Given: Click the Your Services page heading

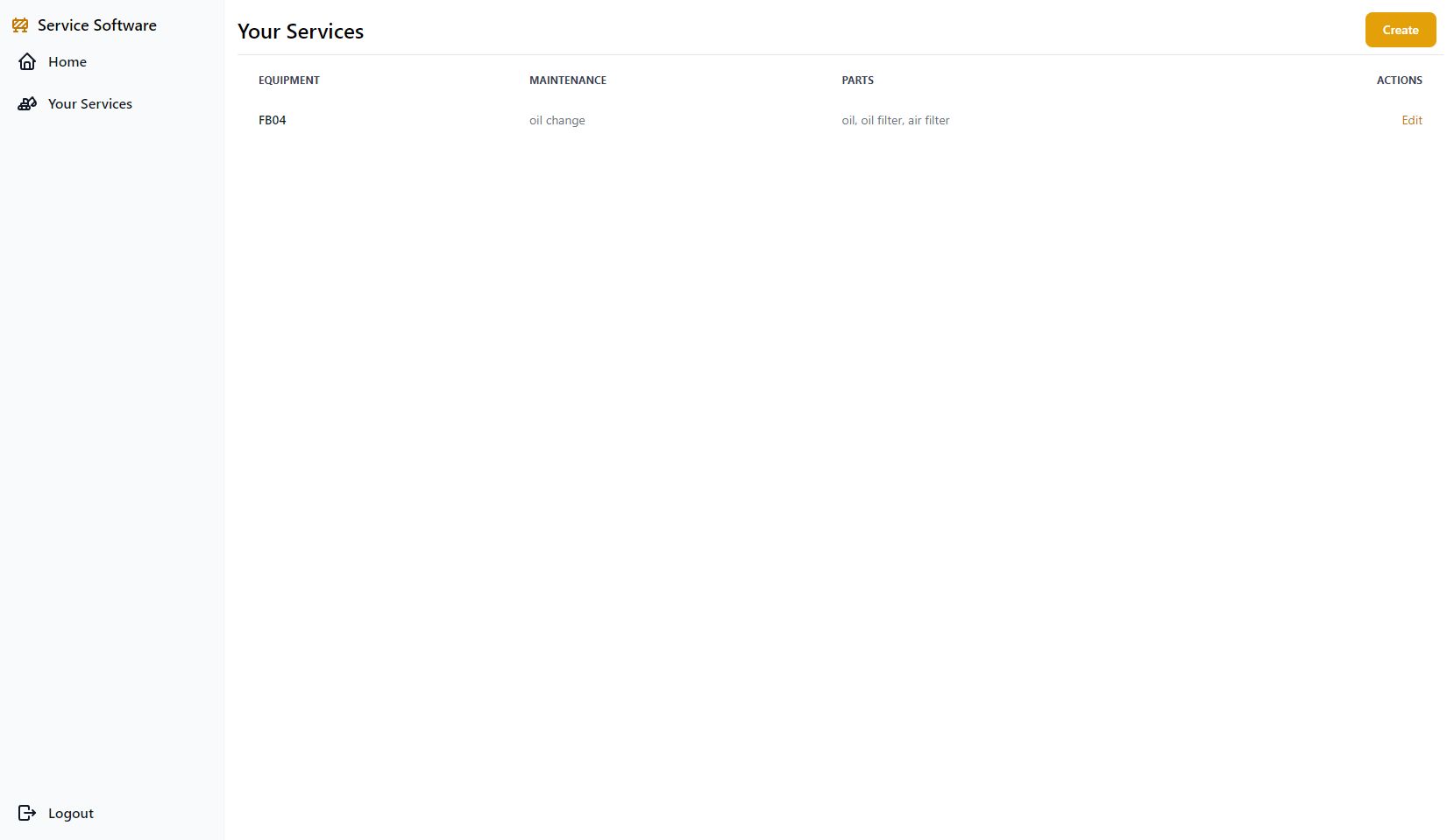Looking at the screenshot, I should click(300, 31).
